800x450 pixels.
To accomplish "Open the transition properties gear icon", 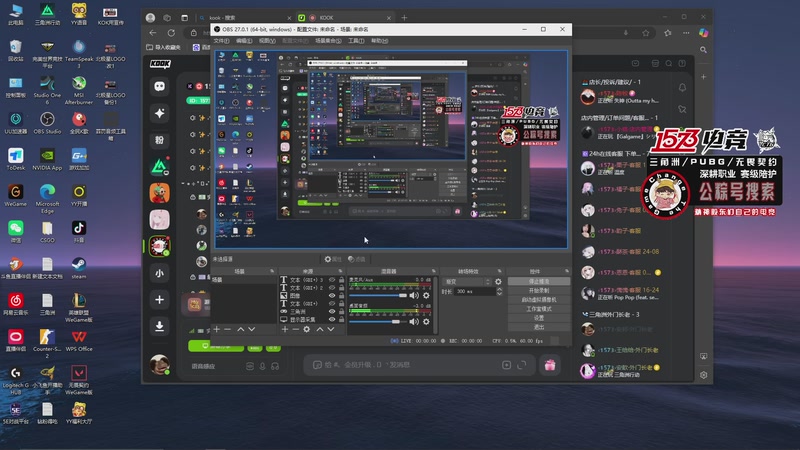I will click(498, 282).
